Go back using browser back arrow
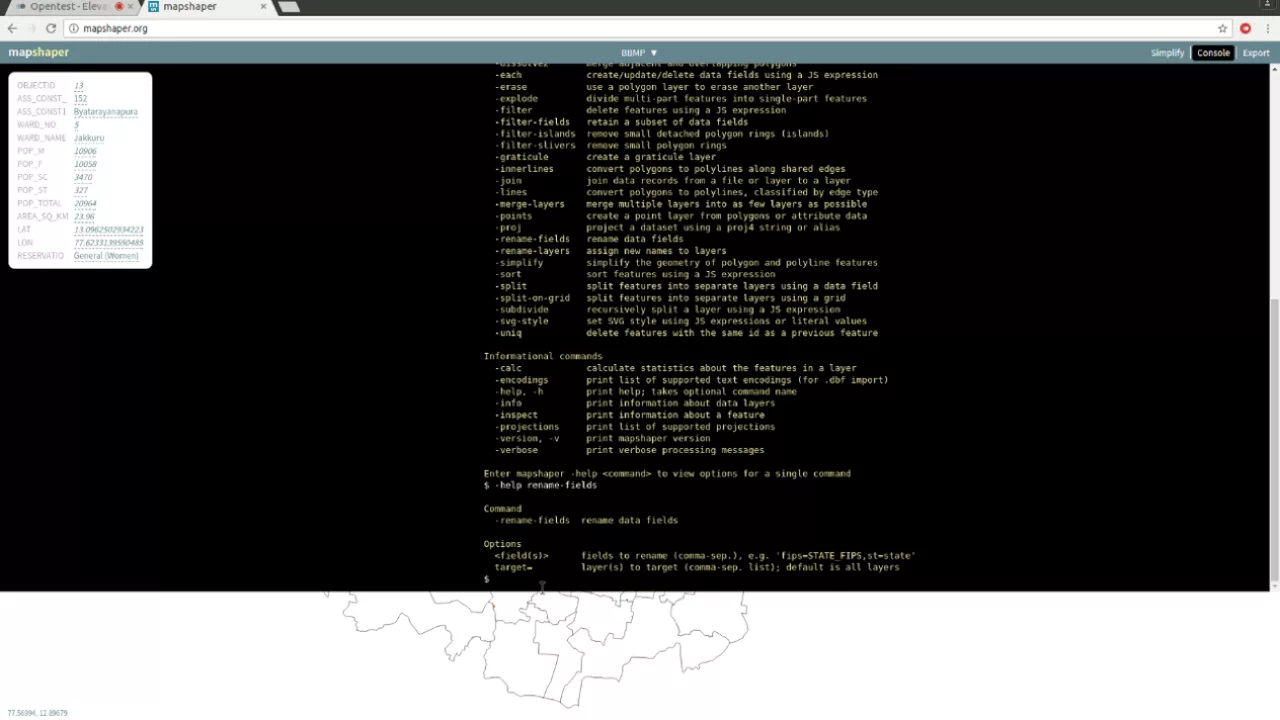The image size is (1280, 720). 12,28
